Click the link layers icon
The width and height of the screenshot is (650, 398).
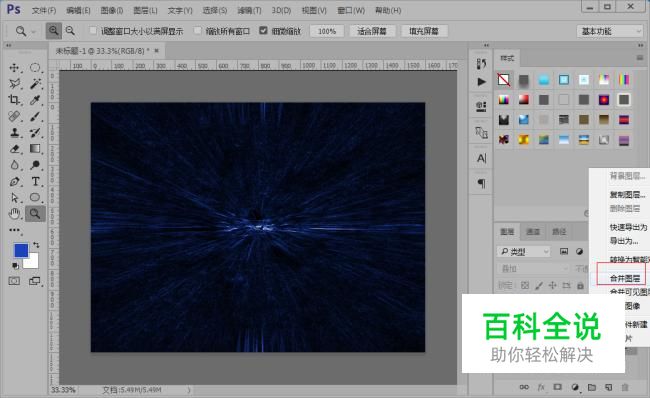click(524, 387)
